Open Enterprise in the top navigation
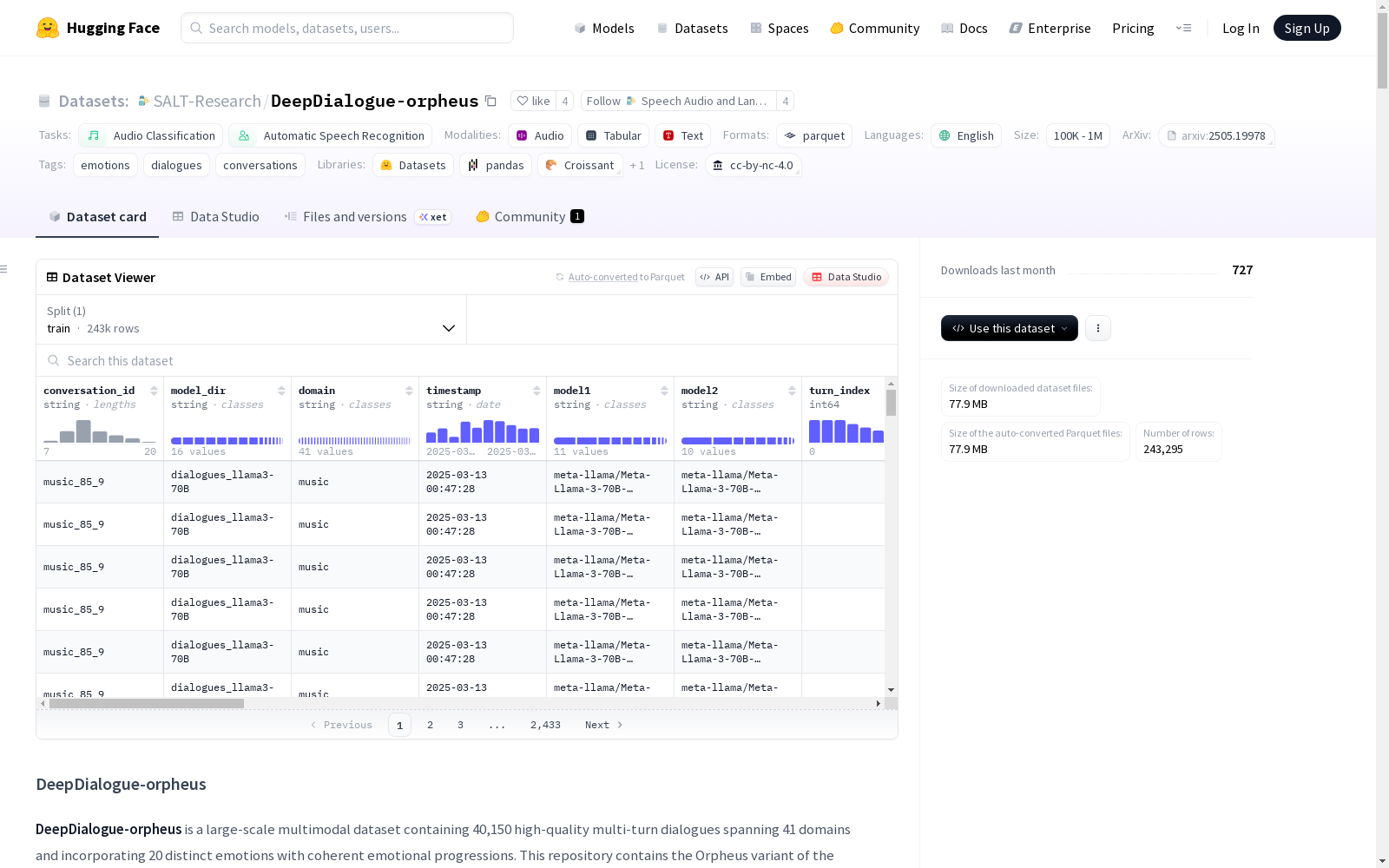 click(x=1050, y=28)
